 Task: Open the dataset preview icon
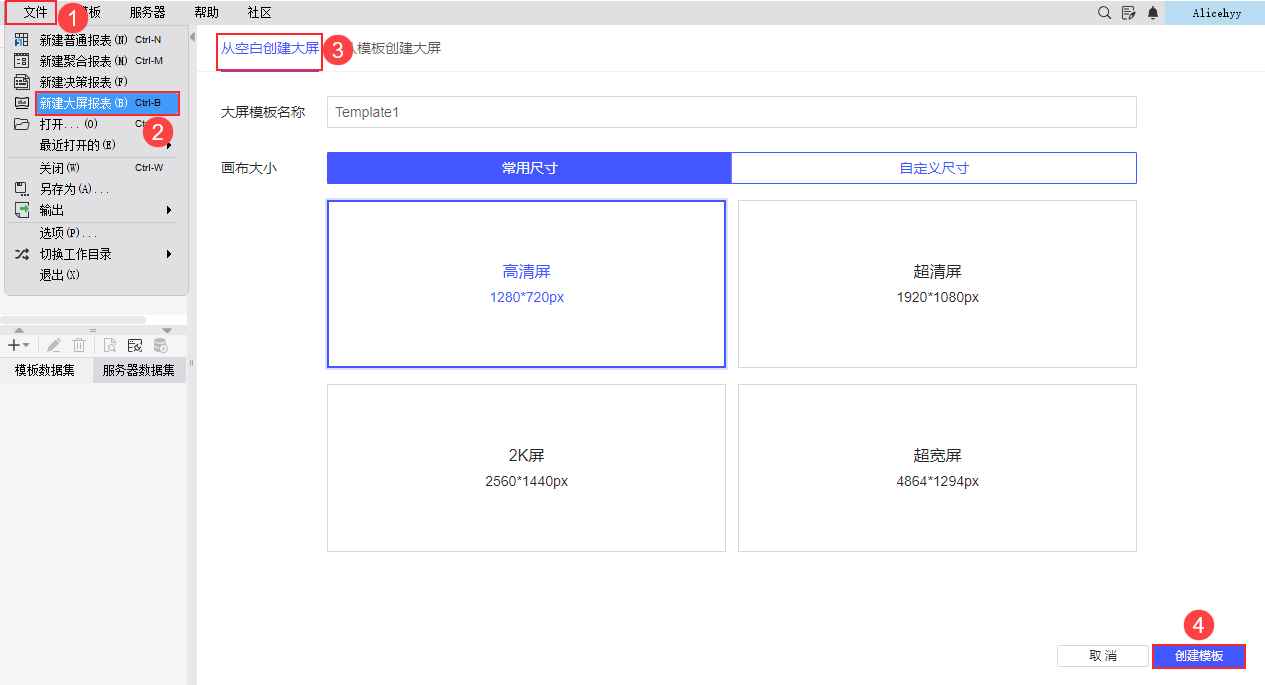[108, 345]
